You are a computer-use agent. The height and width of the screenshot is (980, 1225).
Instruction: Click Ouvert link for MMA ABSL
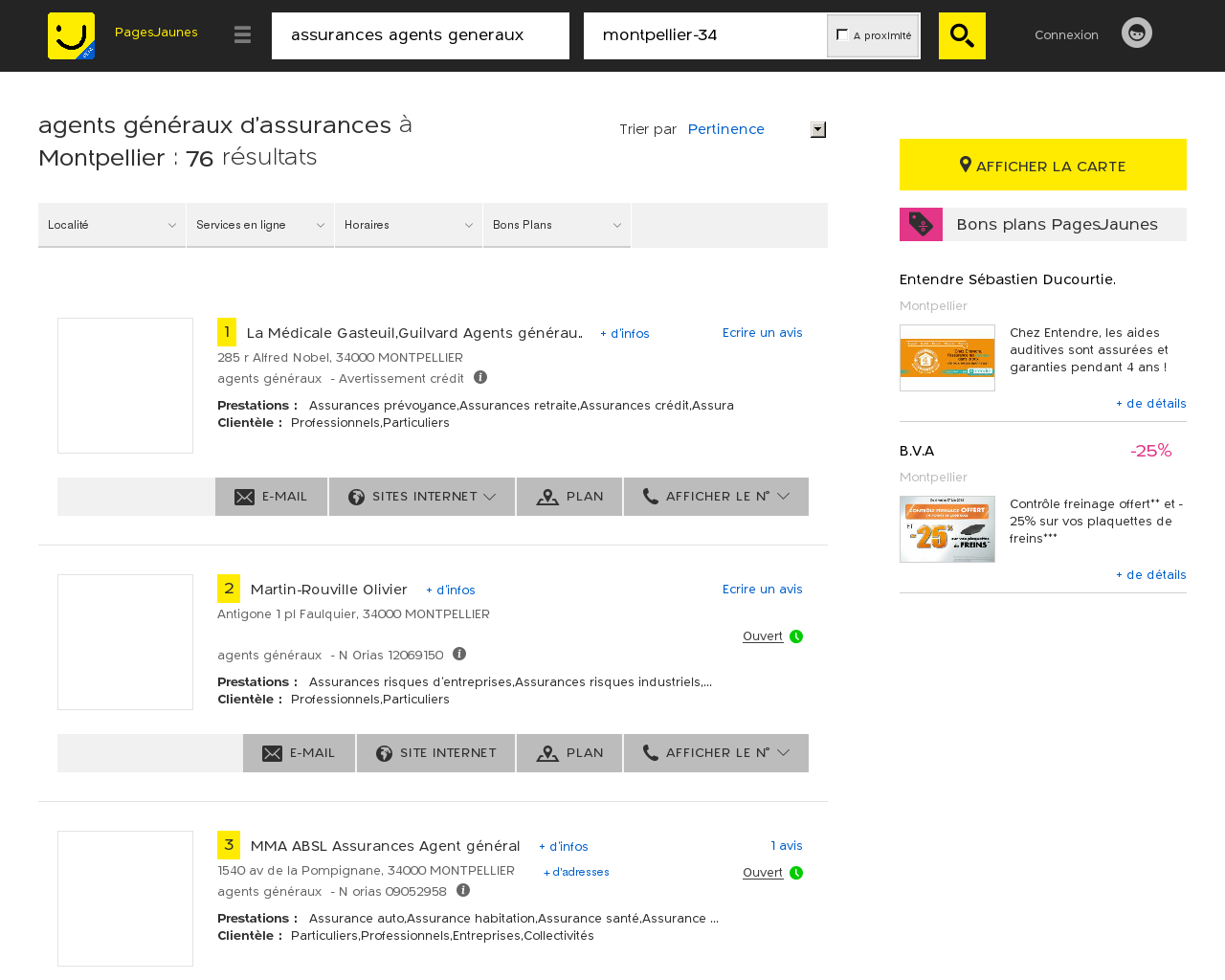coord(763,873)
